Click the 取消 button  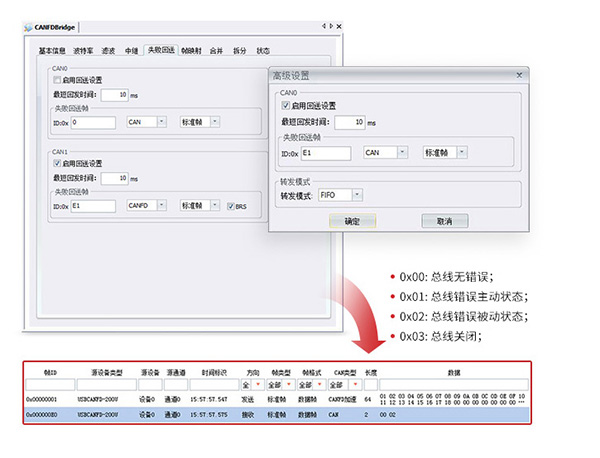pyautogui.click(x=445, y=221)
